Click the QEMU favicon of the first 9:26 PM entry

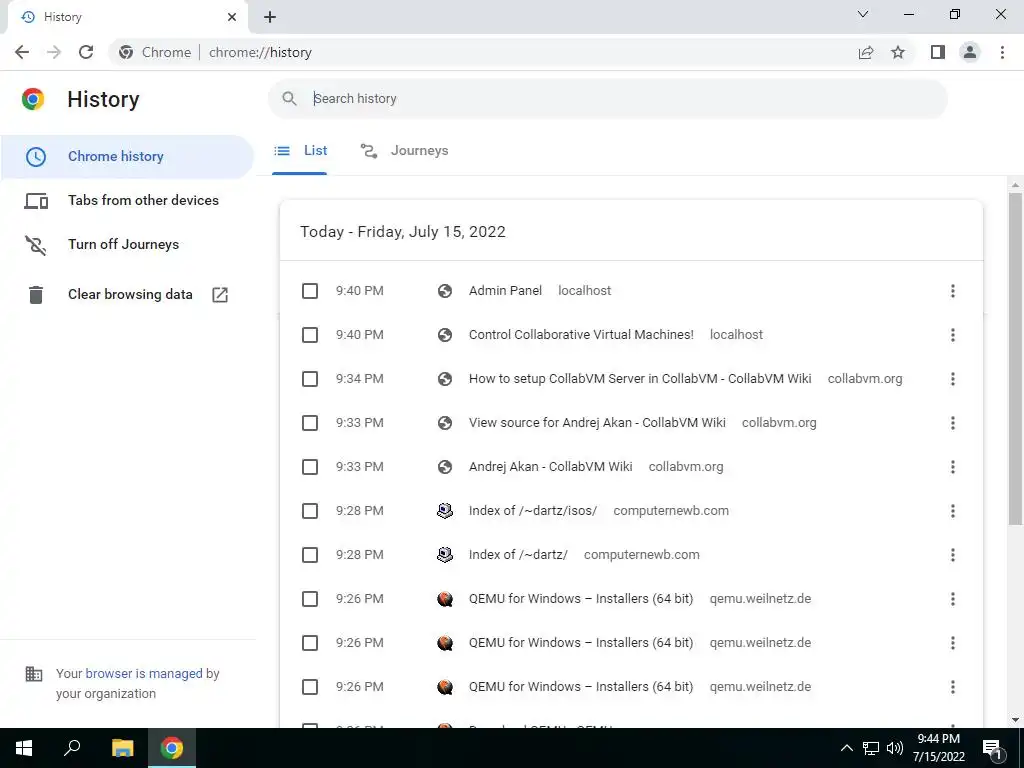point(445,599)
